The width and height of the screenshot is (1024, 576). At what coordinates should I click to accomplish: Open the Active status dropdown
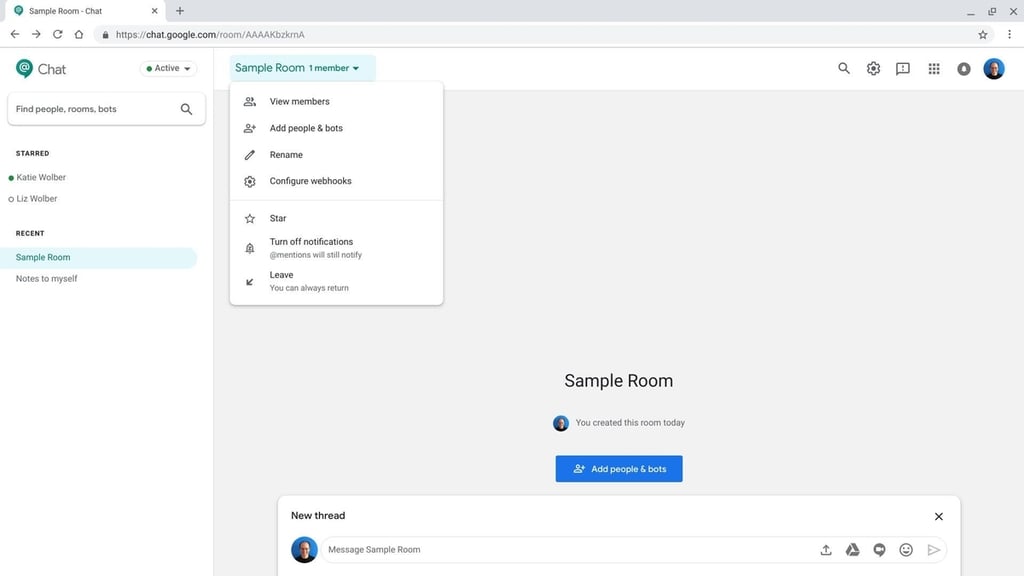tap(168, 69)
